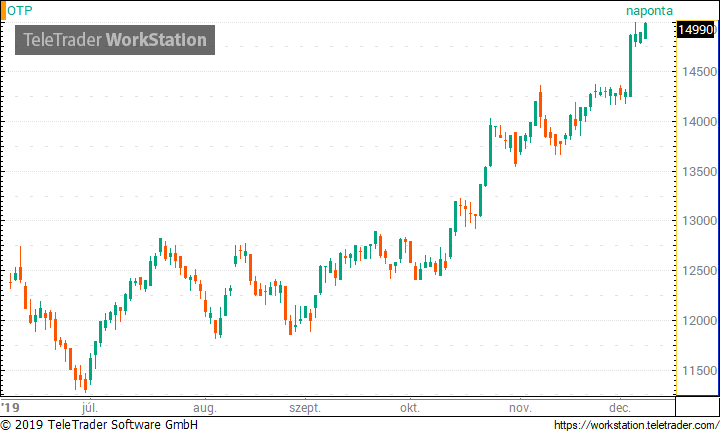Click the 11500 price axis label
Viewport: 720px width, 434px height.
[x=699, y=371]
